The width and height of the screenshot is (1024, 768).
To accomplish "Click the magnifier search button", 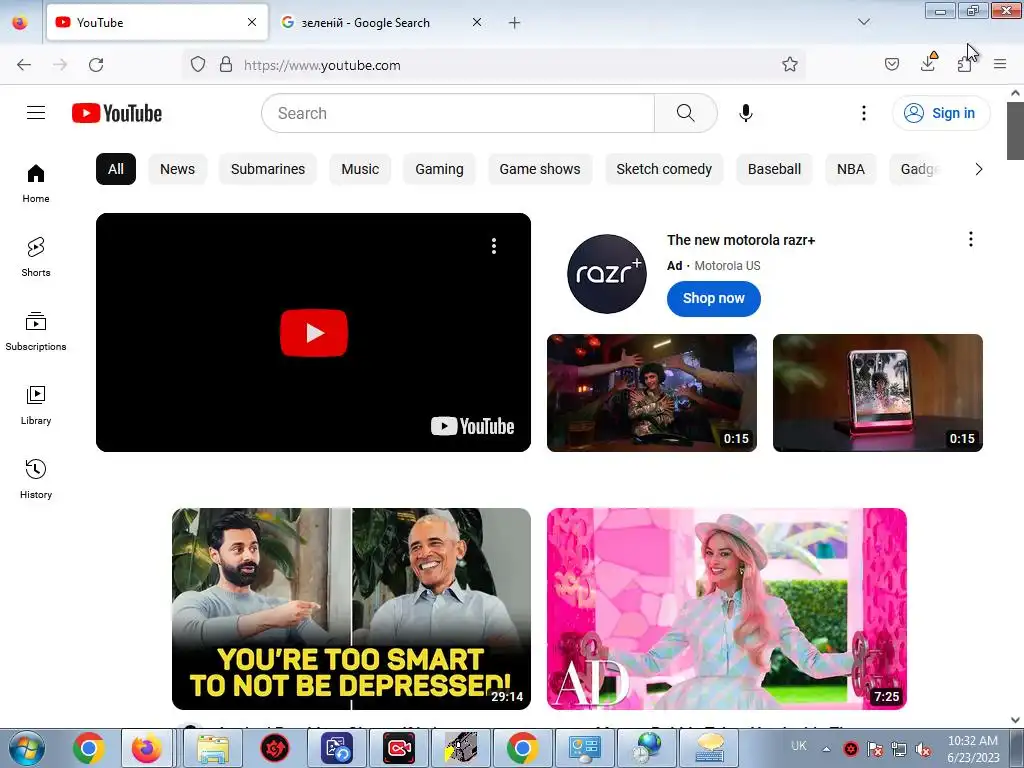I will 686,113.
